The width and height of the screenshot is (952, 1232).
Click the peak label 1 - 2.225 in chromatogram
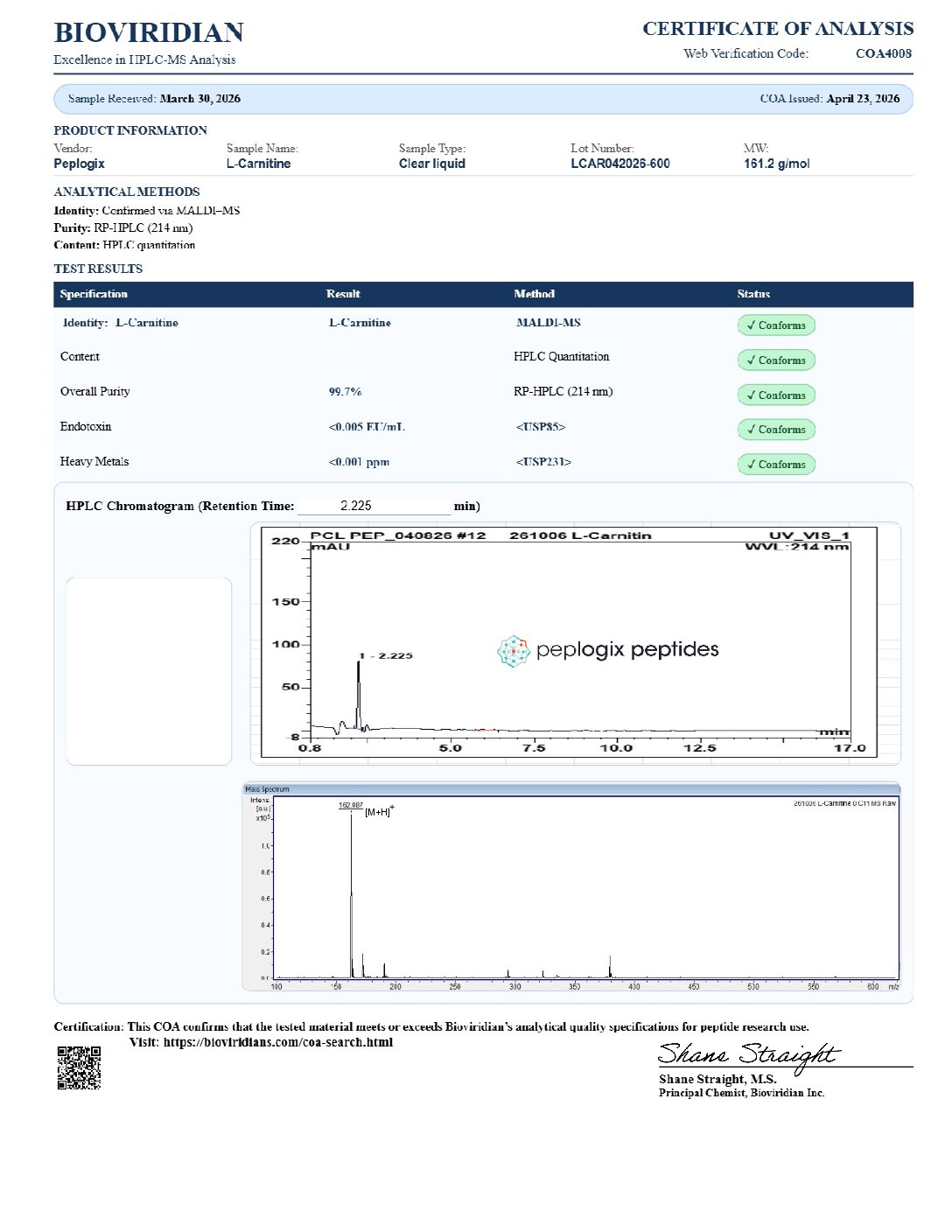click(386, 655)
